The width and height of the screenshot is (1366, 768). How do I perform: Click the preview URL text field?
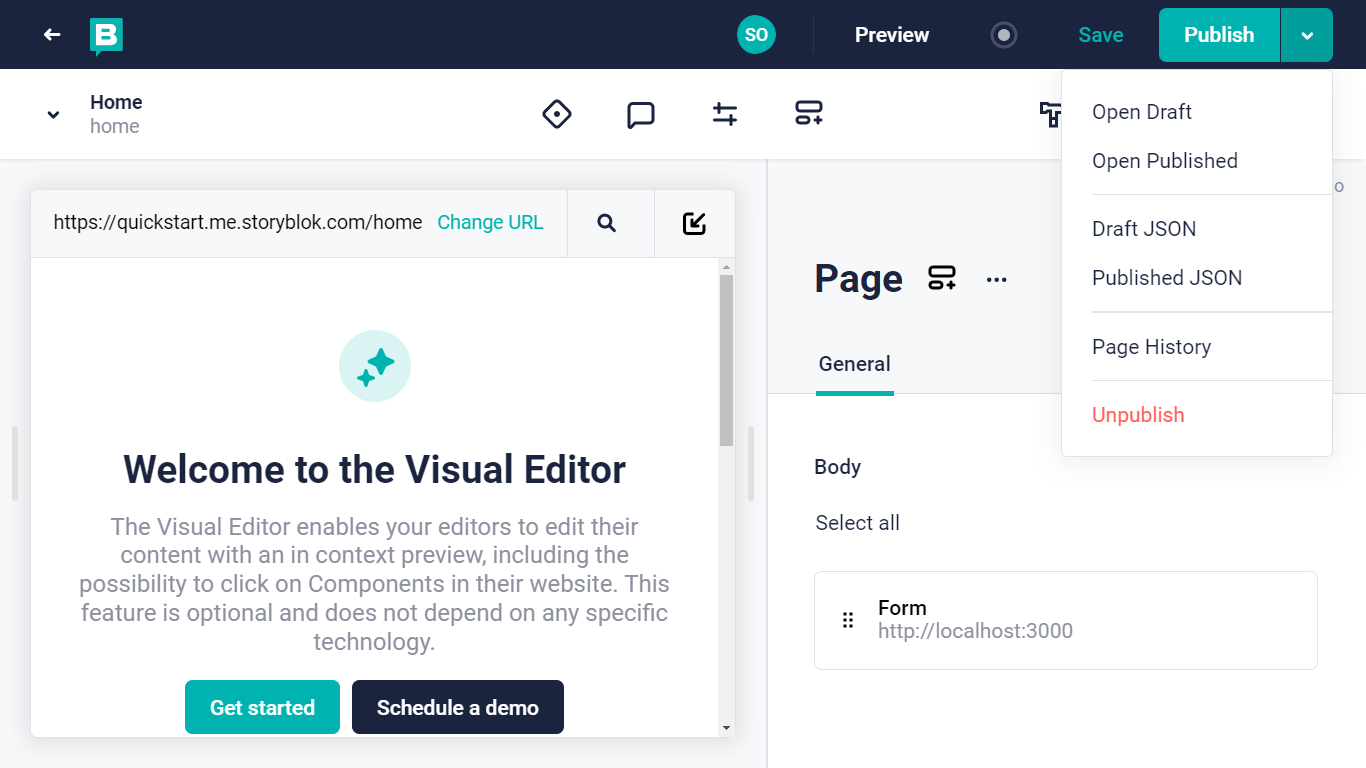(238, 222)
